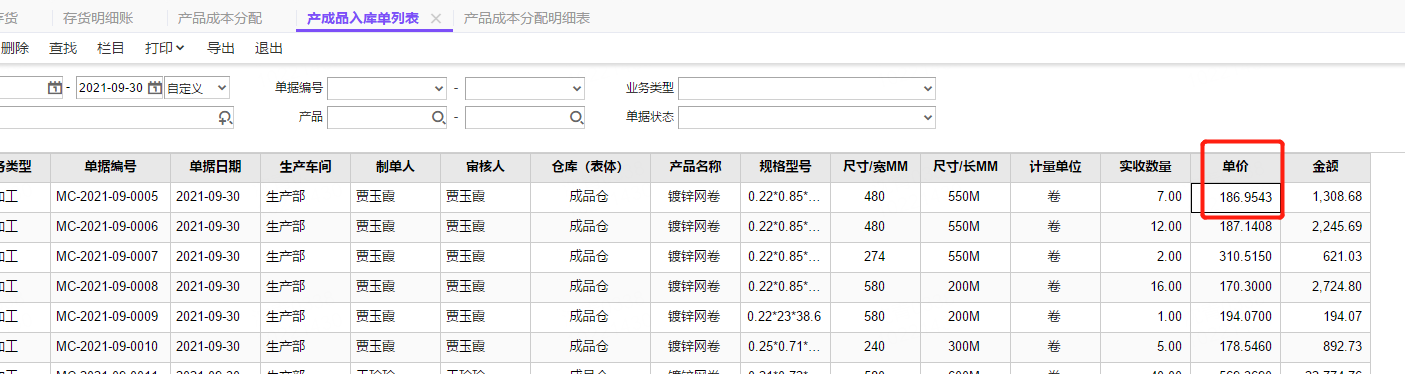The image size is (1405, 374).
Task: Open 栏目 column settings
Action: (x=111, y=48)
